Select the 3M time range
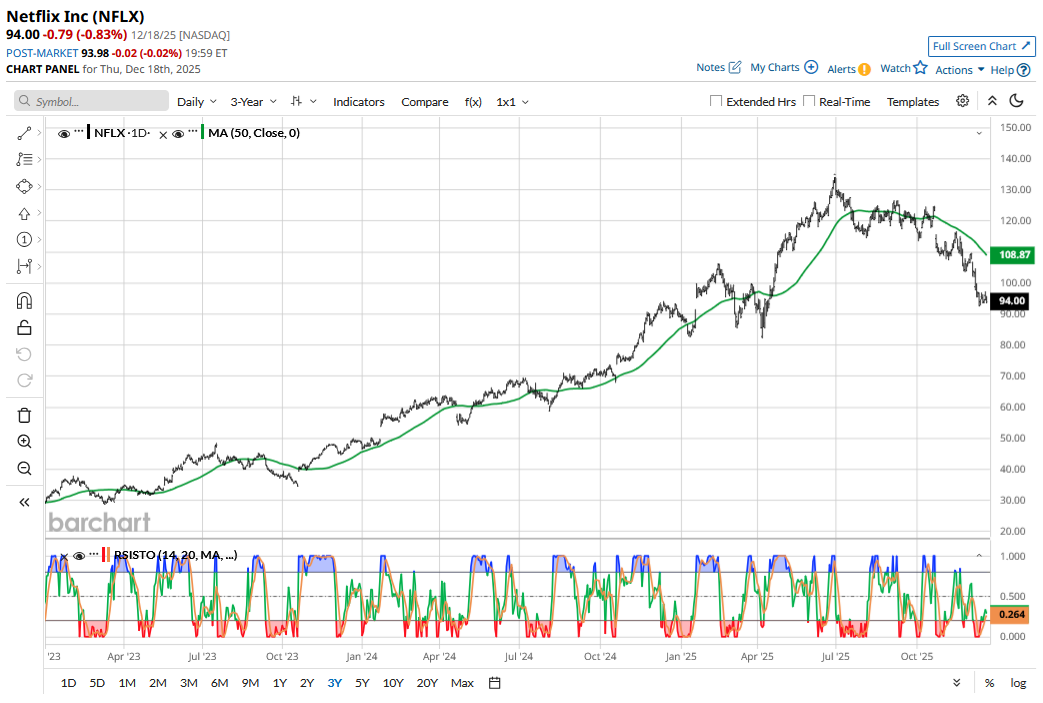Viewport: 1043px width, 703px height. pyautogui.click(x=189, y=683)
